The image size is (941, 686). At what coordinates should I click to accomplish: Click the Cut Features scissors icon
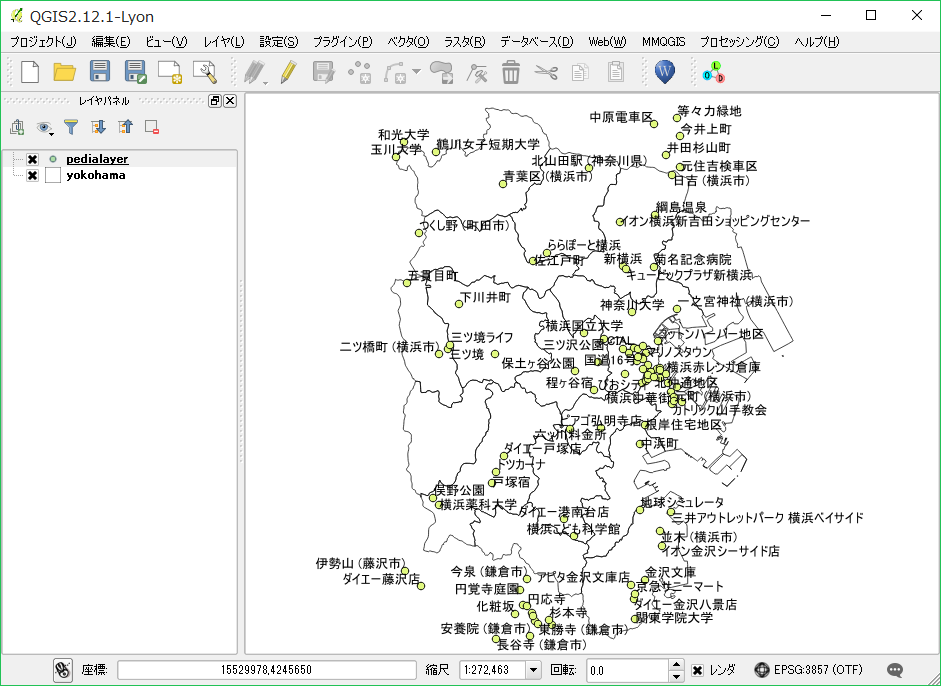click(546, 72)
